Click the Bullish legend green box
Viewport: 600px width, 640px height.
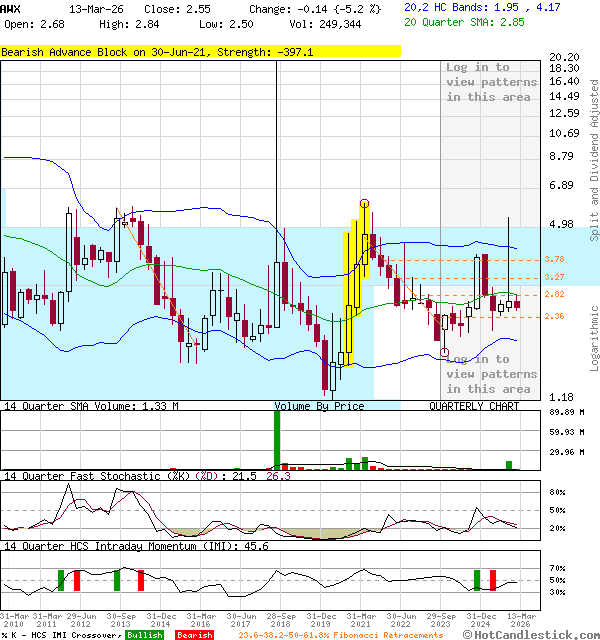144,634
